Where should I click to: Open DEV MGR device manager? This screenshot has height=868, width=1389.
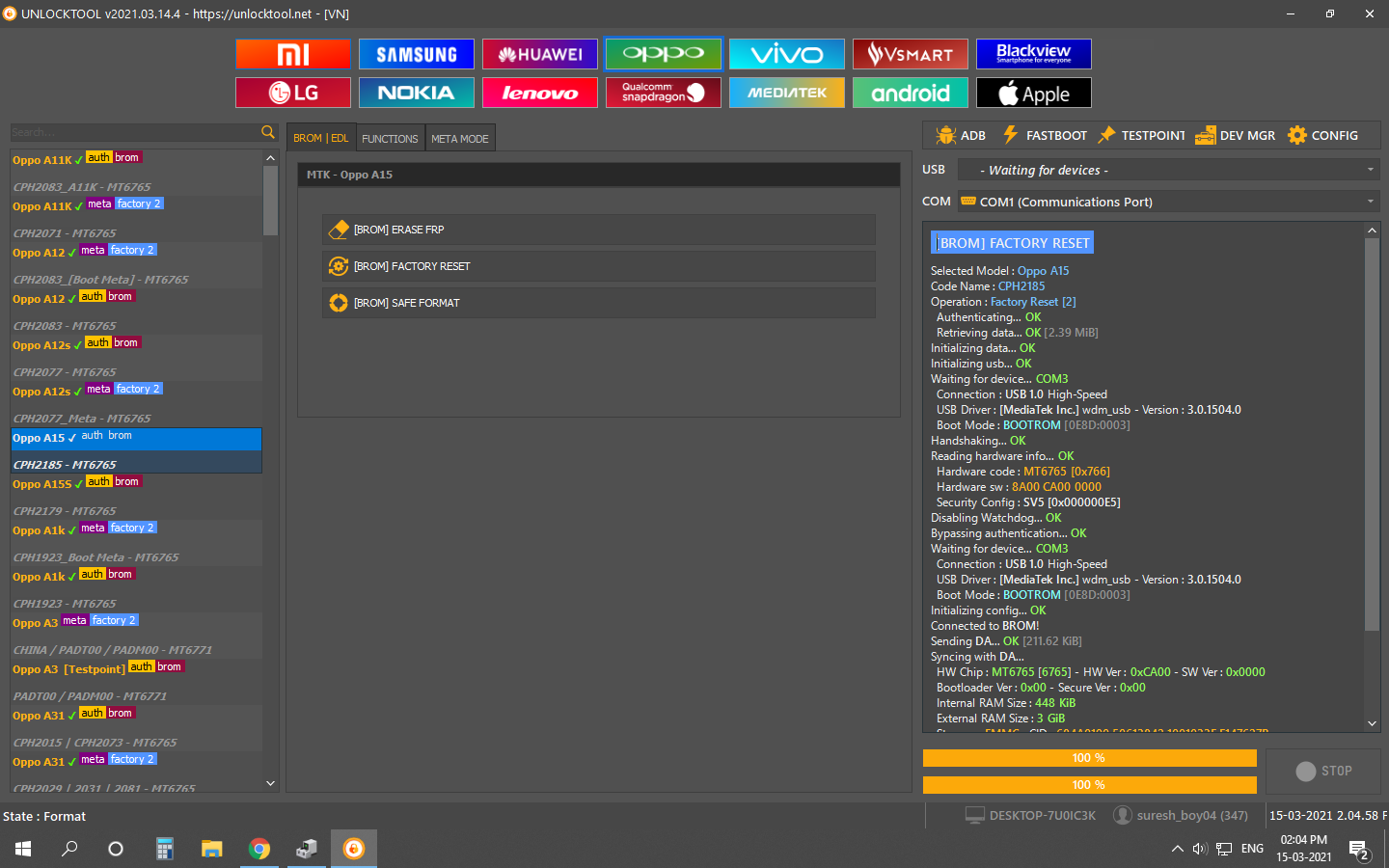[x=1235, y=135]
